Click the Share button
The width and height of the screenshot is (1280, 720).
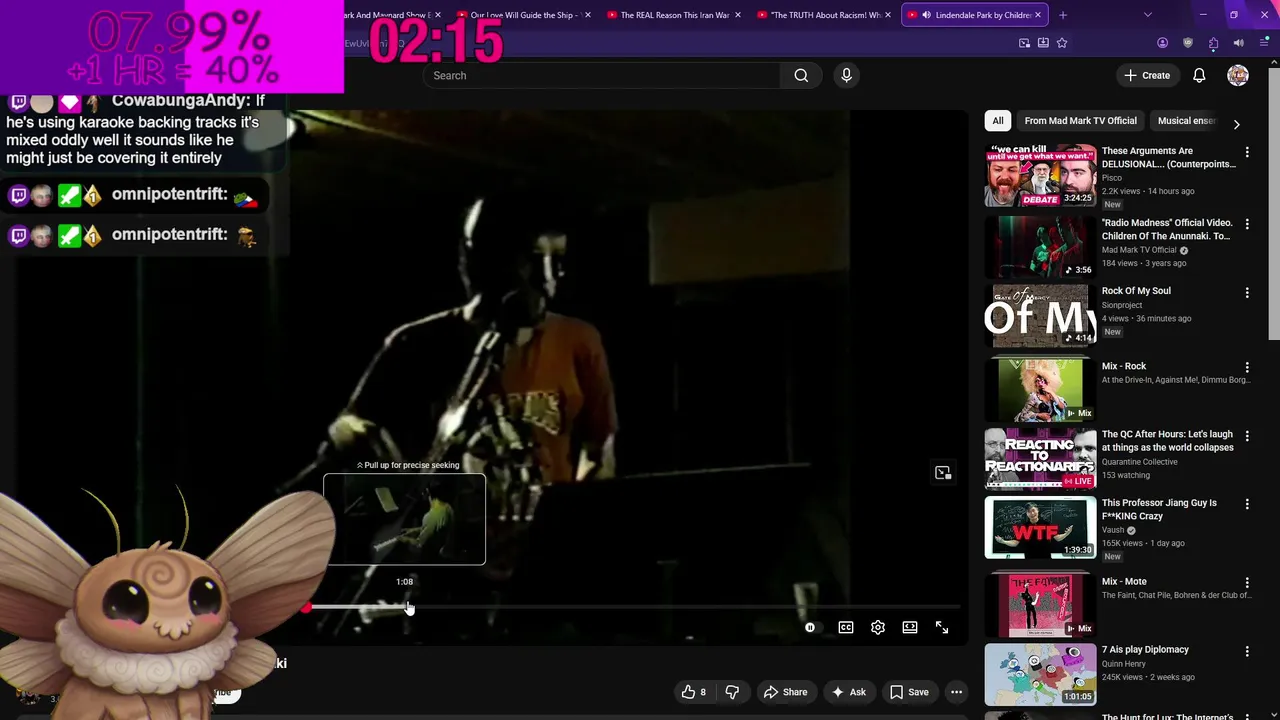[785, 692]
